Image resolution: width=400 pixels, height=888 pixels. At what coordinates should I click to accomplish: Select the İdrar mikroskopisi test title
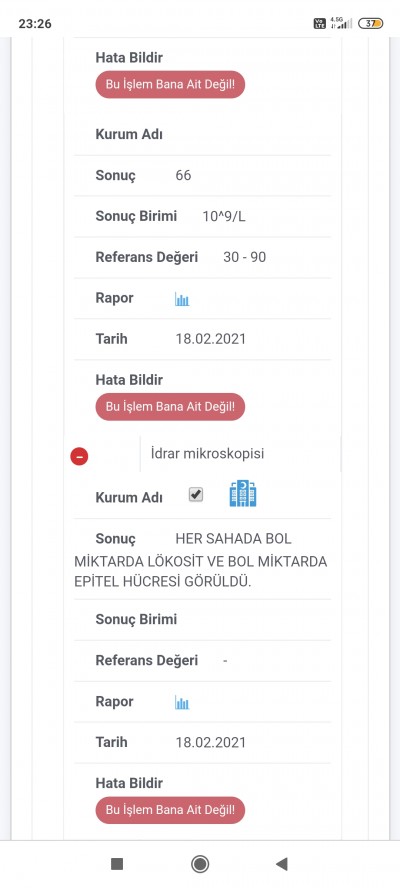pos(207,454)
